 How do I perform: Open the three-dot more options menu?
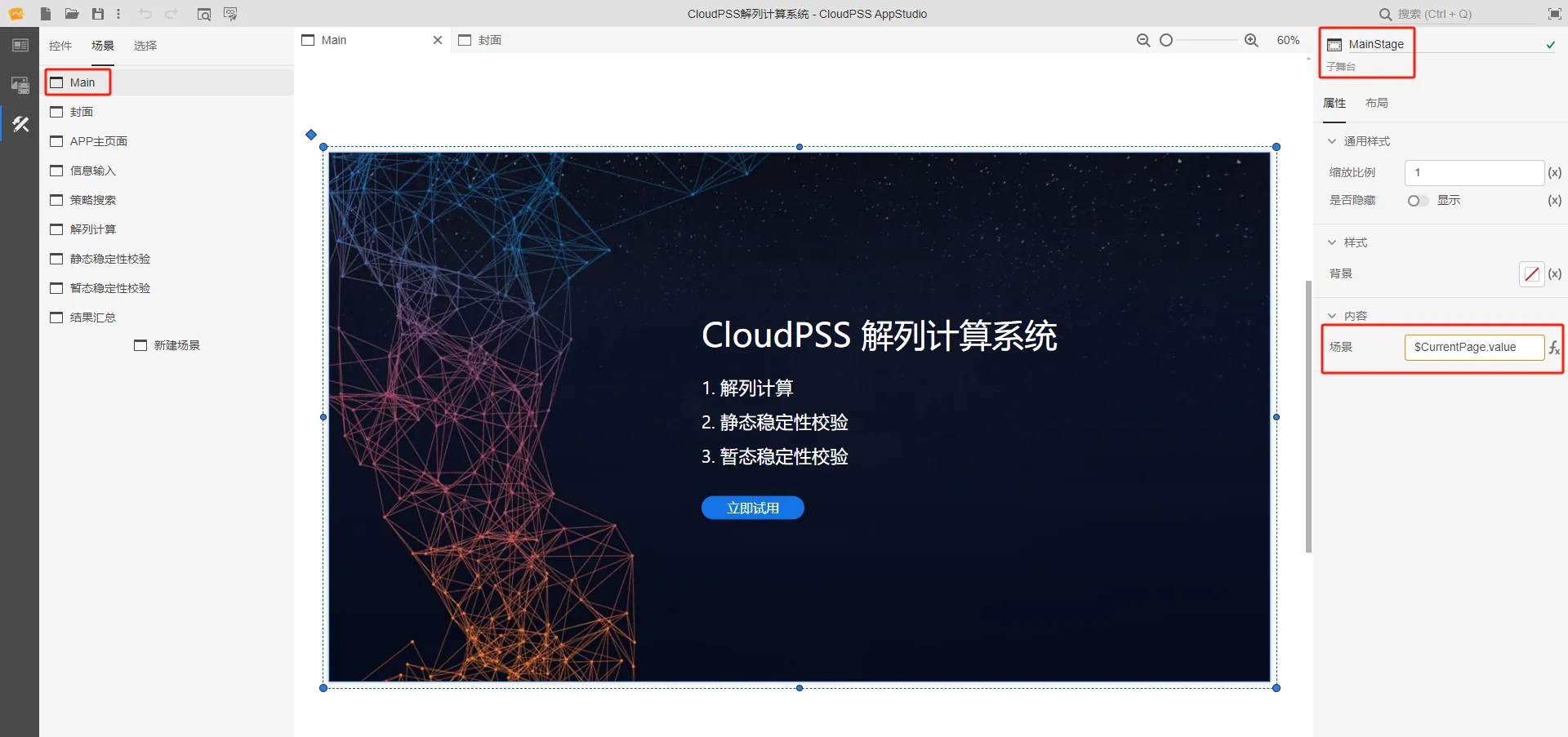(118, 14)
